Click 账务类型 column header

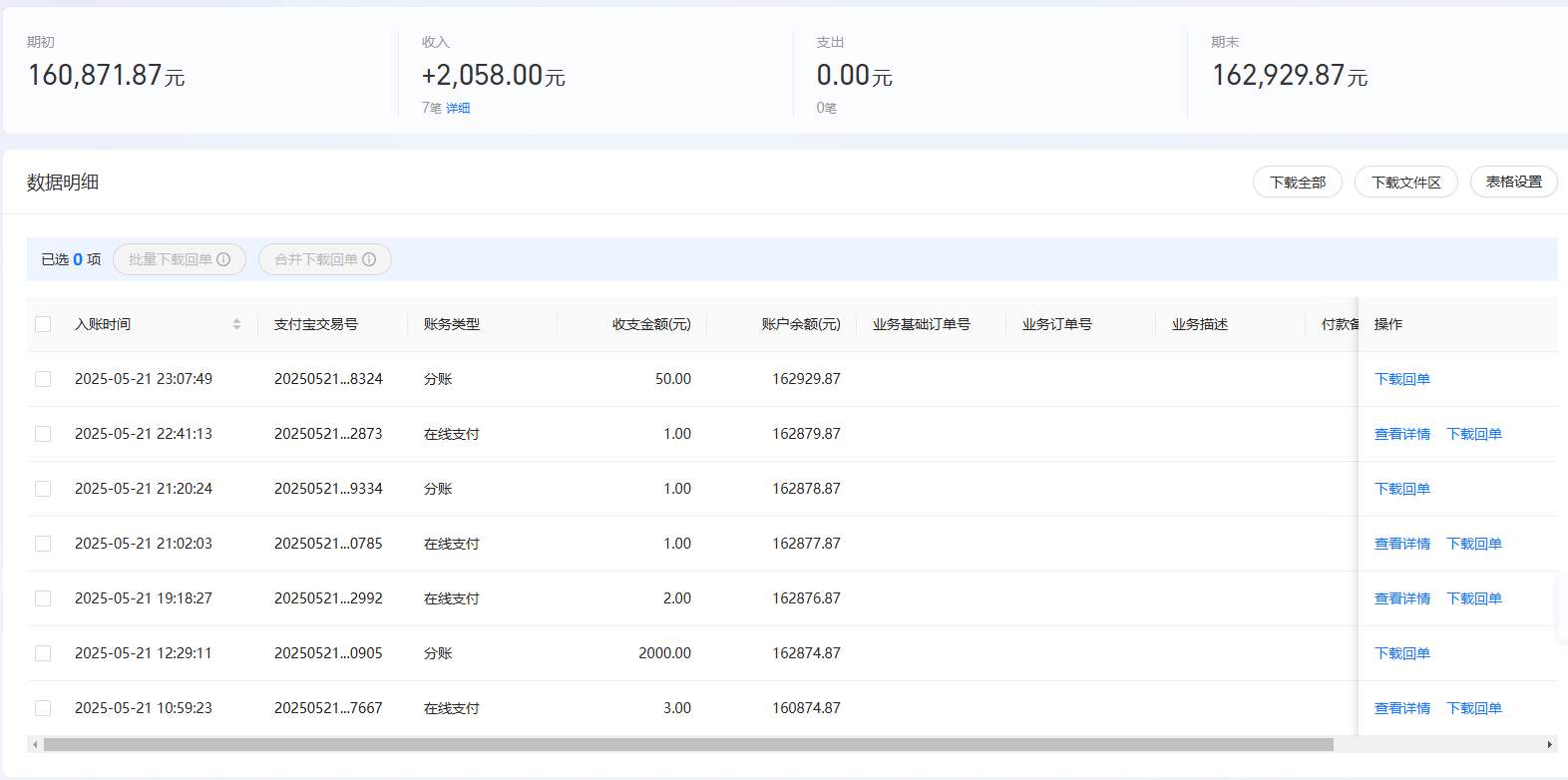[x=452, y=324]
